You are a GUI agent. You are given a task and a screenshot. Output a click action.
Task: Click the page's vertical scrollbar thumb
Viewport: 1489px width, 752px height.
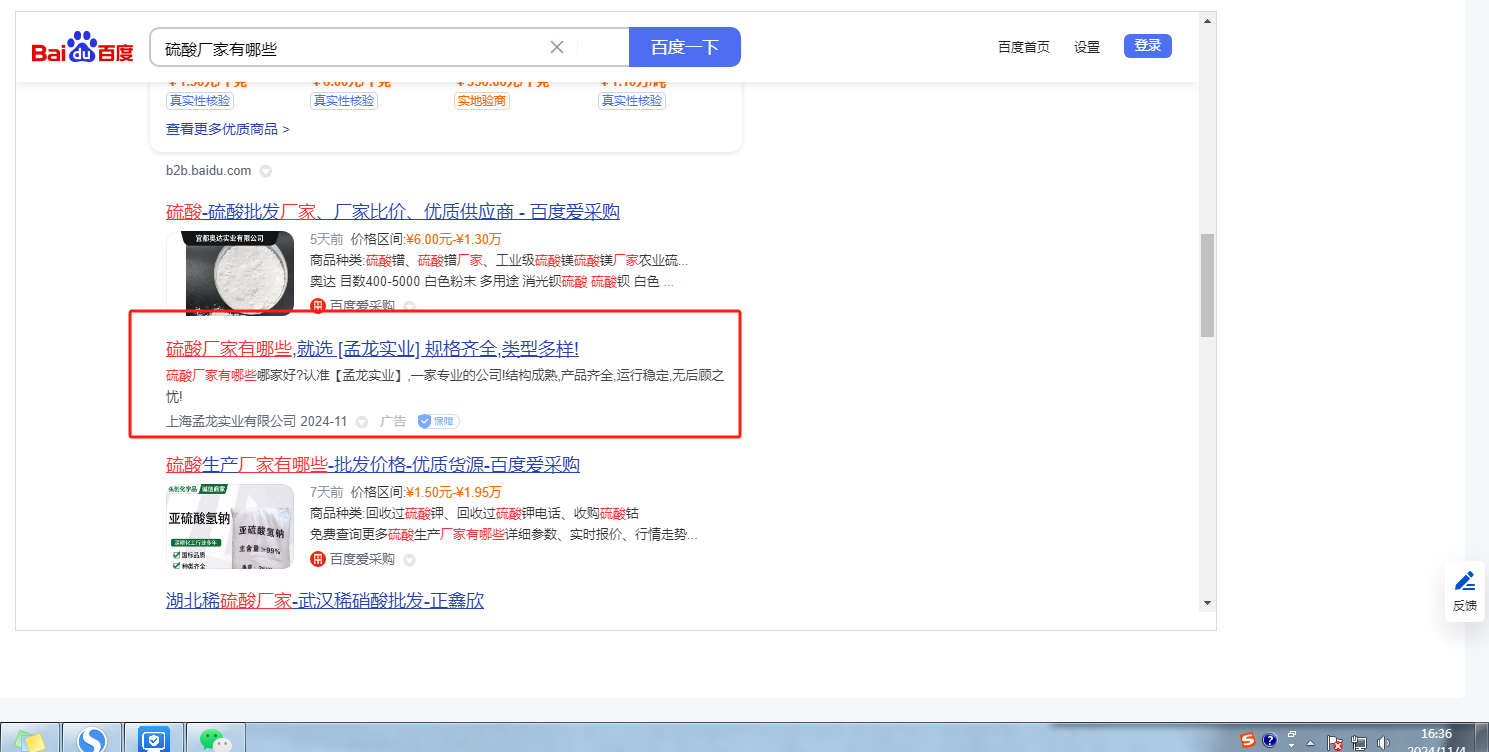(1207, 285)
